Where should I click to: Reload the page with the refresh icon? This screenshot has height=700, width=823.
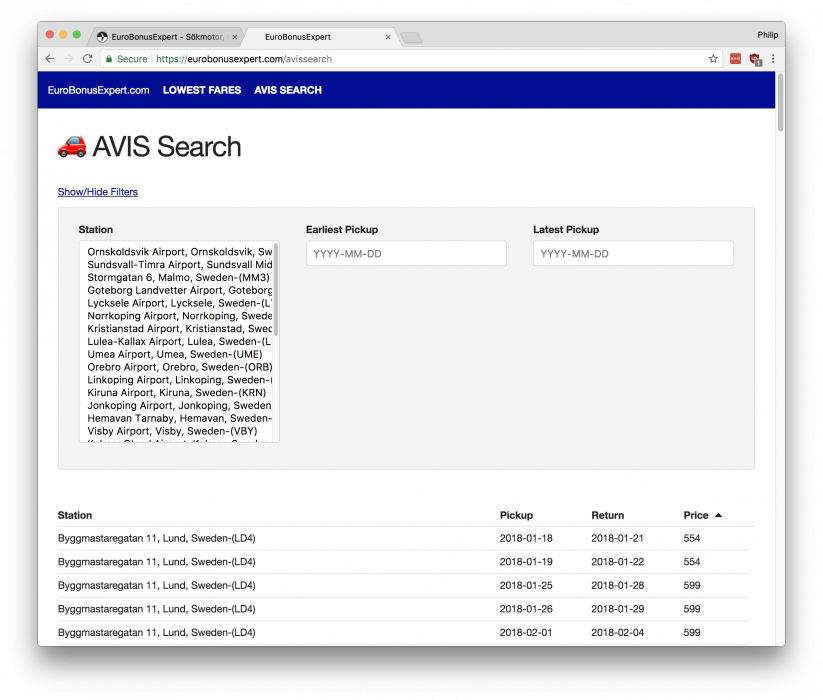87,59
